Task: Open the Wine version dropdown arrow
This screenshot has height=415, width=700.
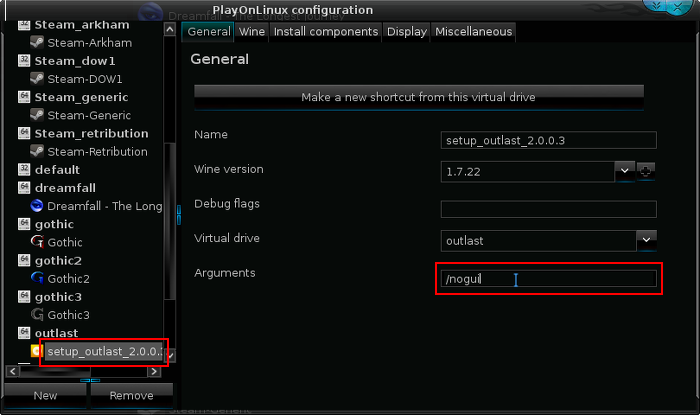Action: click(625, 171)
